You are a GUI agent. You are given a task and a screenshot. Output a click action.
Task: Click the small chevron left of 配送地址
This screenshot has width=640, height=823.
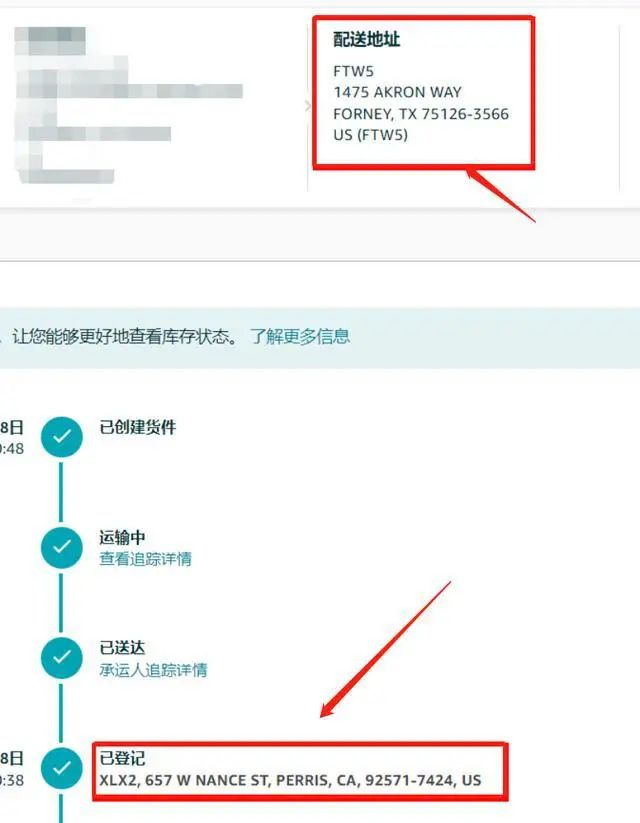[308, 106]
